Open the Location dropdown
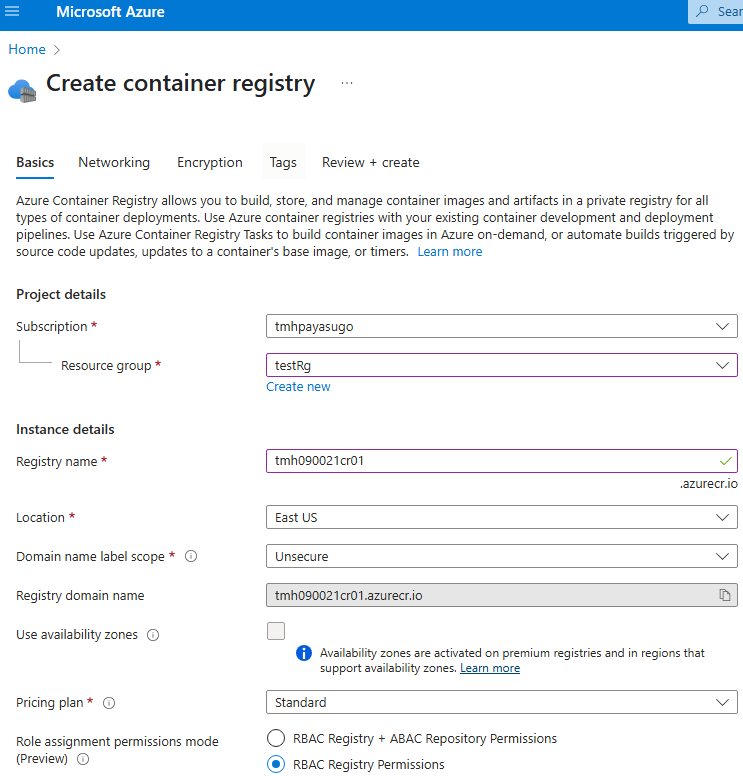Screen dimensions: 743x776 501,517
